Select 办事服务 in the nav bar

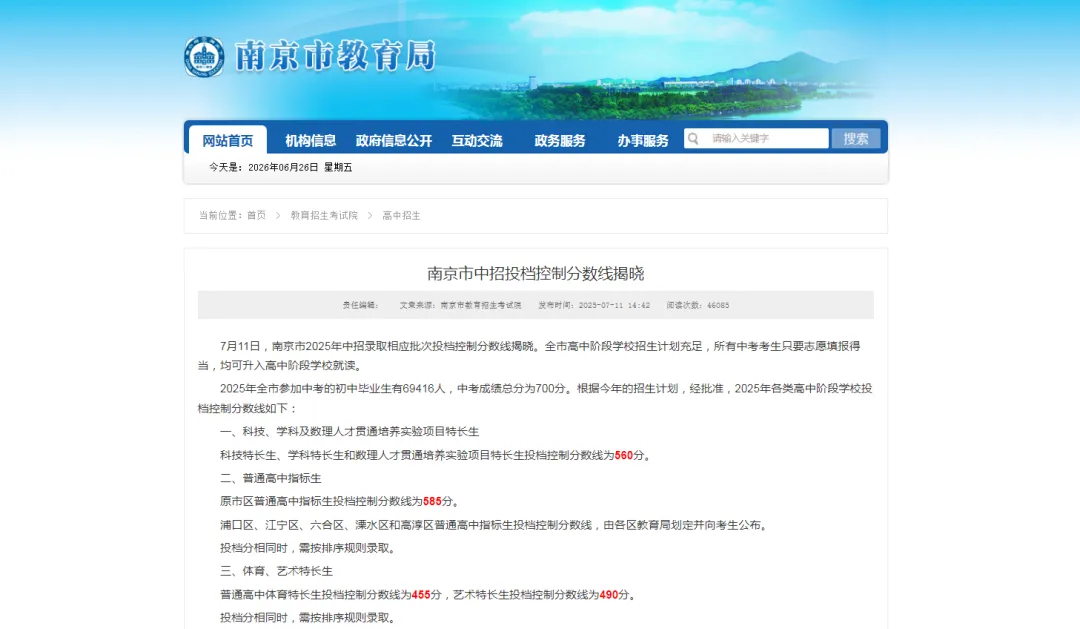[x=643, y=141]
